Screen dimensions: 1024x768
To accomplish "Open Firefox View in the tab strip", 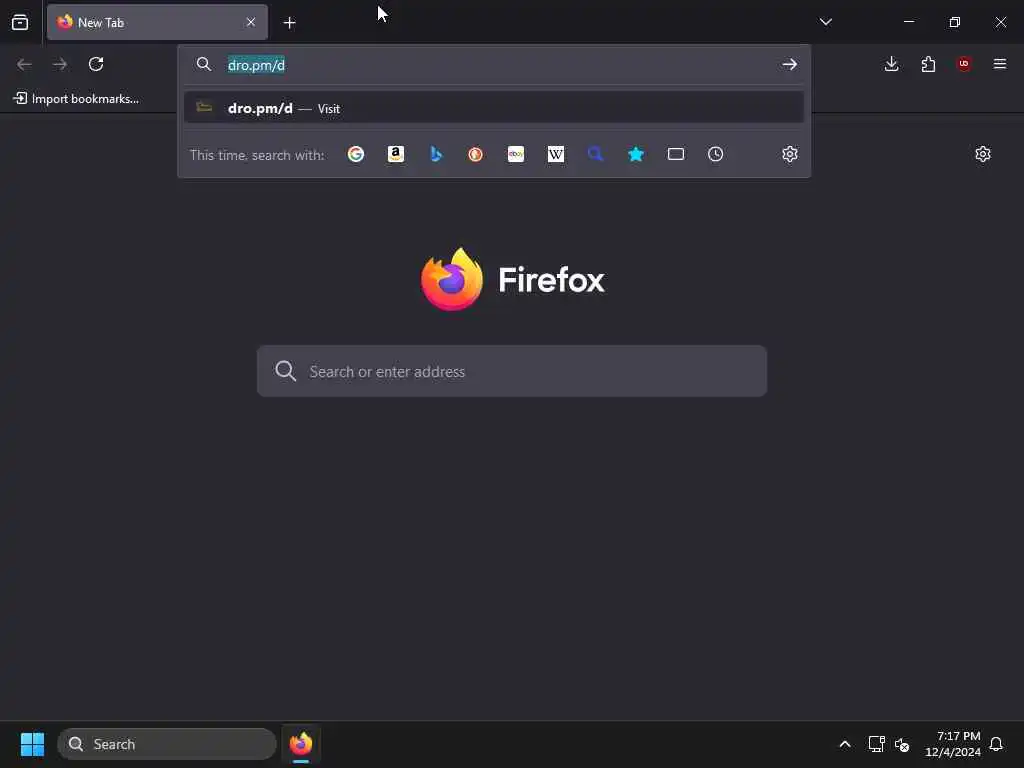I will [x=20, y=22].
